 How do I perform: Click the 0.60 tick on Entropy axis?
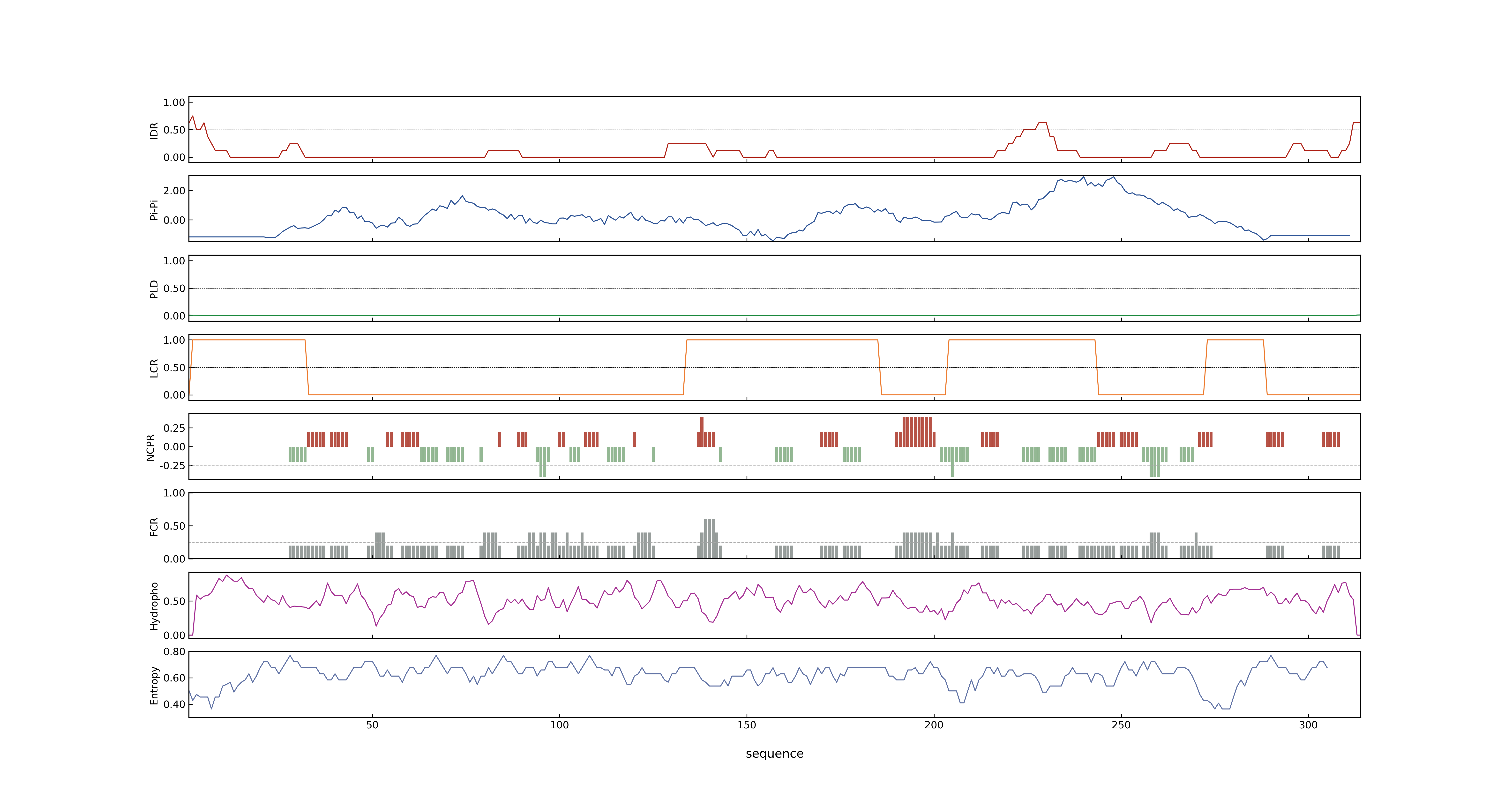(x=174, y=678)
